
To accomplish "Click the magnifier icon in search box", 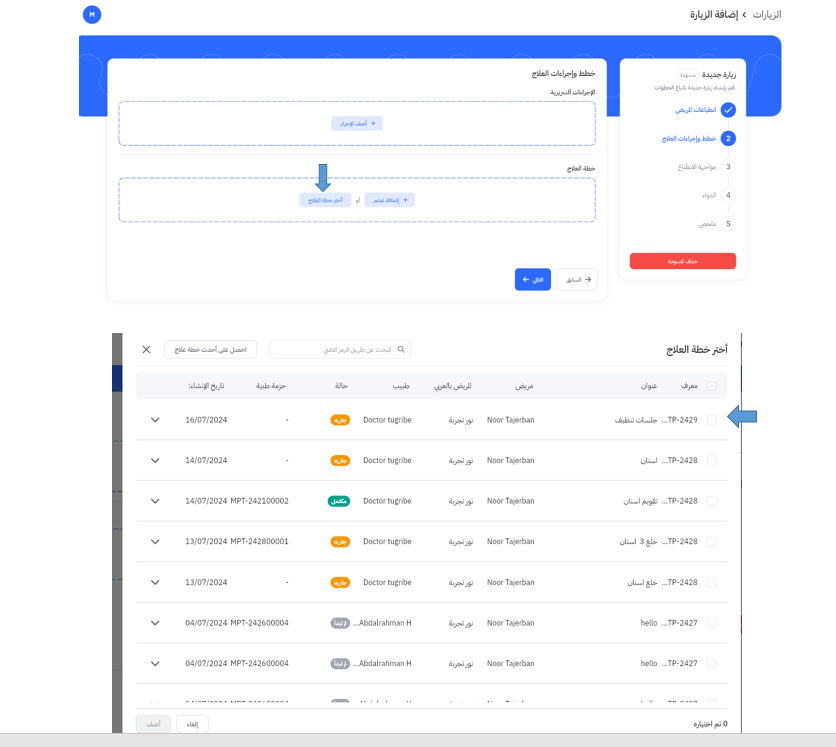I will (401, 350).
